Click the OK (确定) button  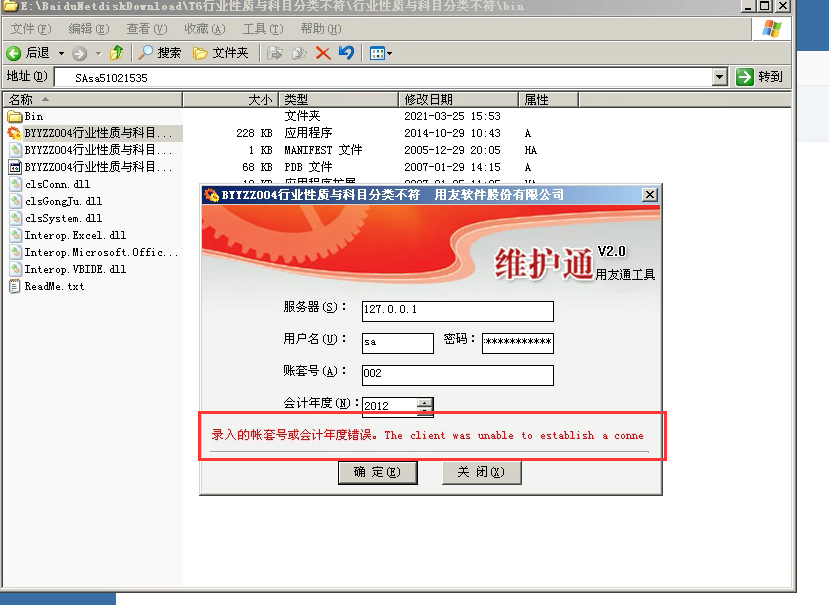point(377,472)
